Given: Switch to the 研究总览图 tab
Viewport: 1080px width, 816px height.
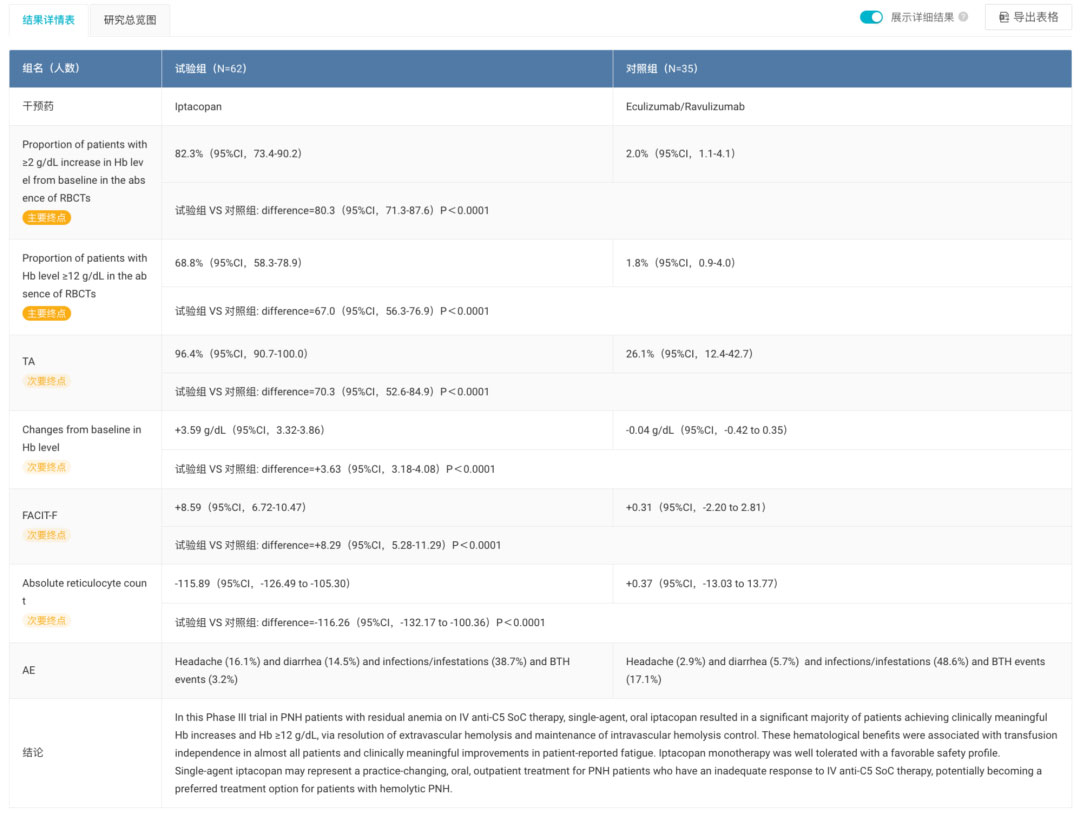Looking at the screenshot, I should pos(130,19).
